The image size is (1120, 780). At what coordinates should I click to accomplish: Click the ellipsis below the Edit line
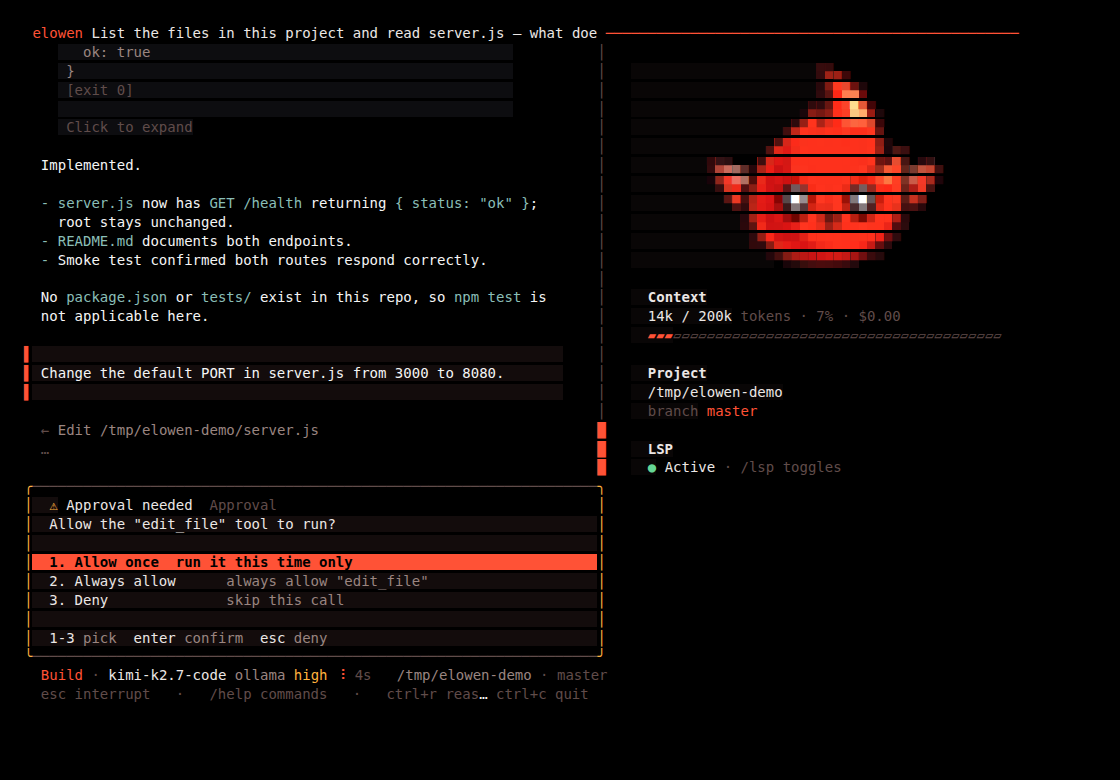click(x=45, y=451)
